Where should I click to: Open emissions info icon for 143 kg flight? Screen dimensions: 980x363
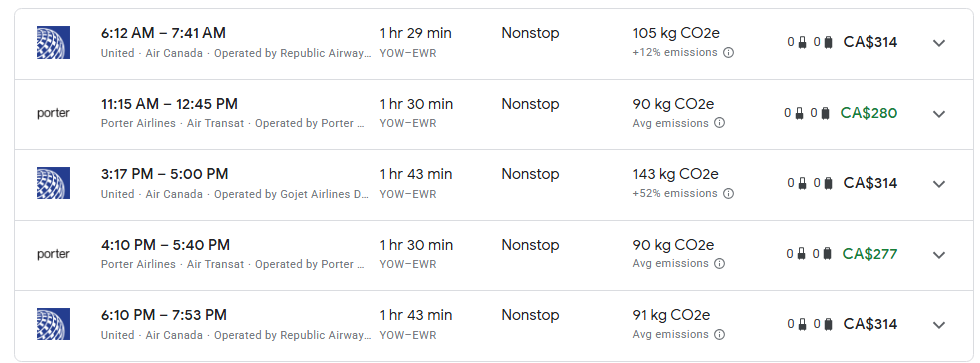pyautogui.click(x=728, y=194)
